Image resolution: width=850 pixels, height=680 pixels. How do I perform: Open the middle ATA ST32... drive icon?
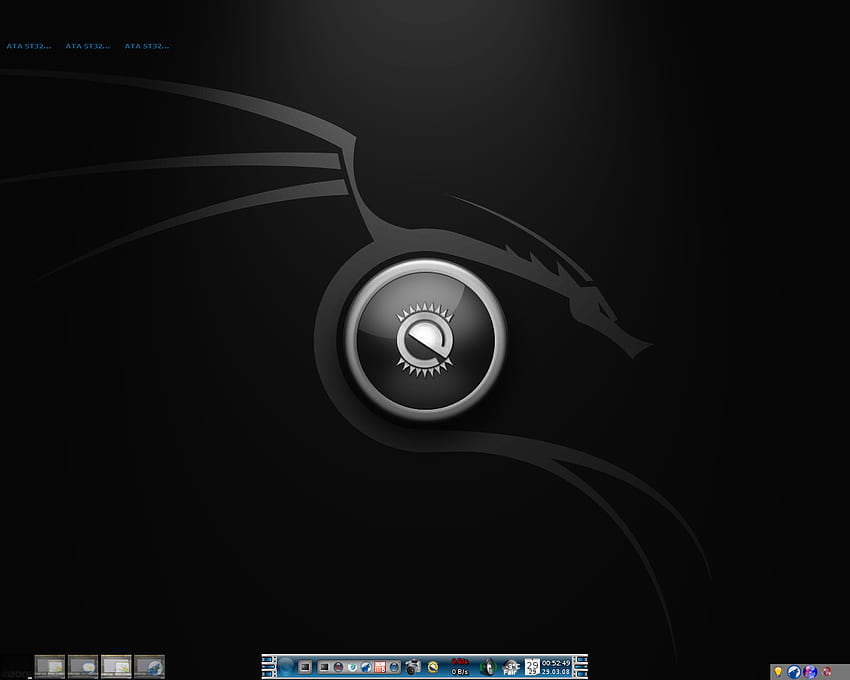88,46
